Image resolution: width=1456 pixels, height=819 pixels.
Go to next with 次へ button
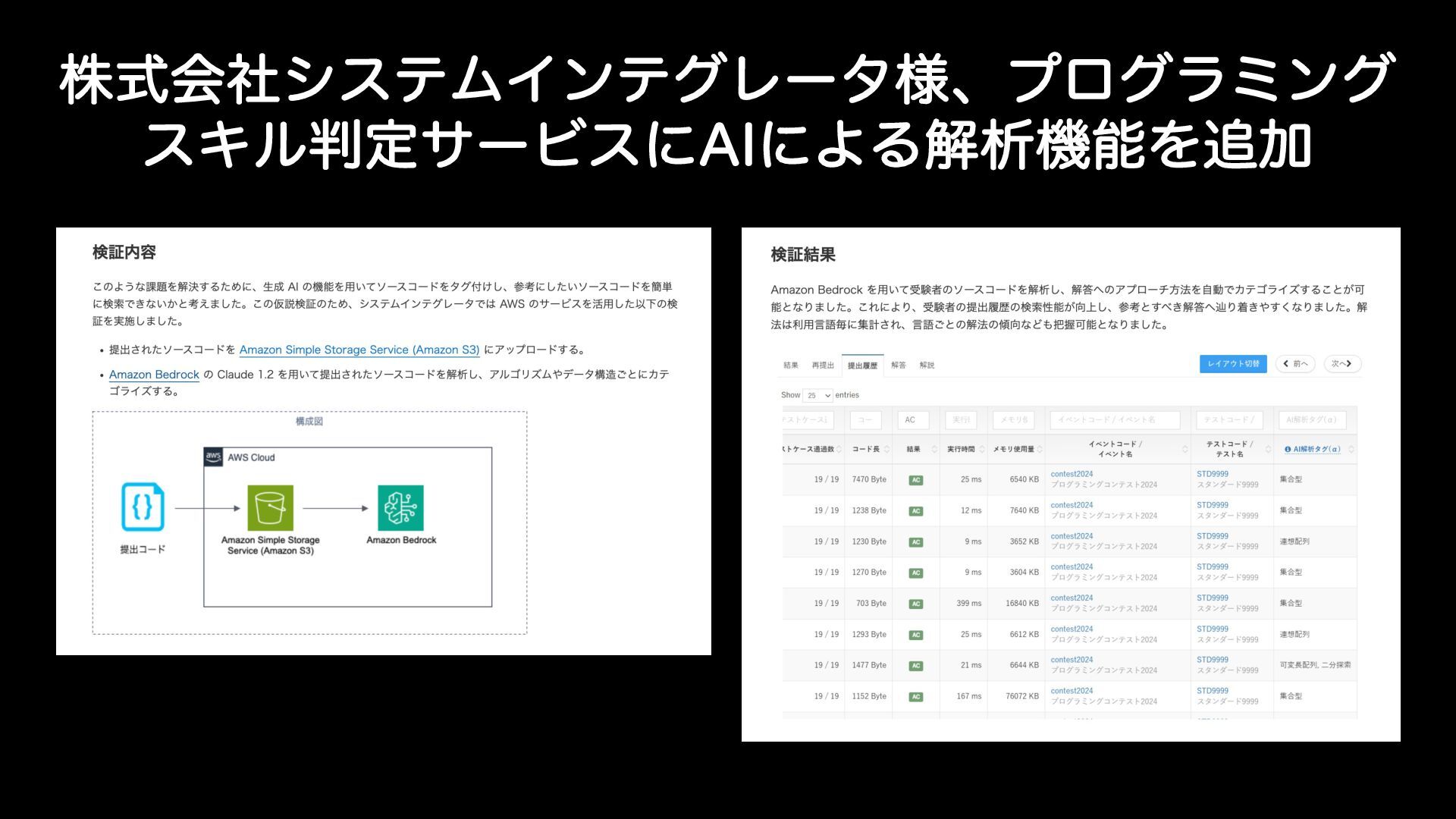click(x=1342, y=364)
